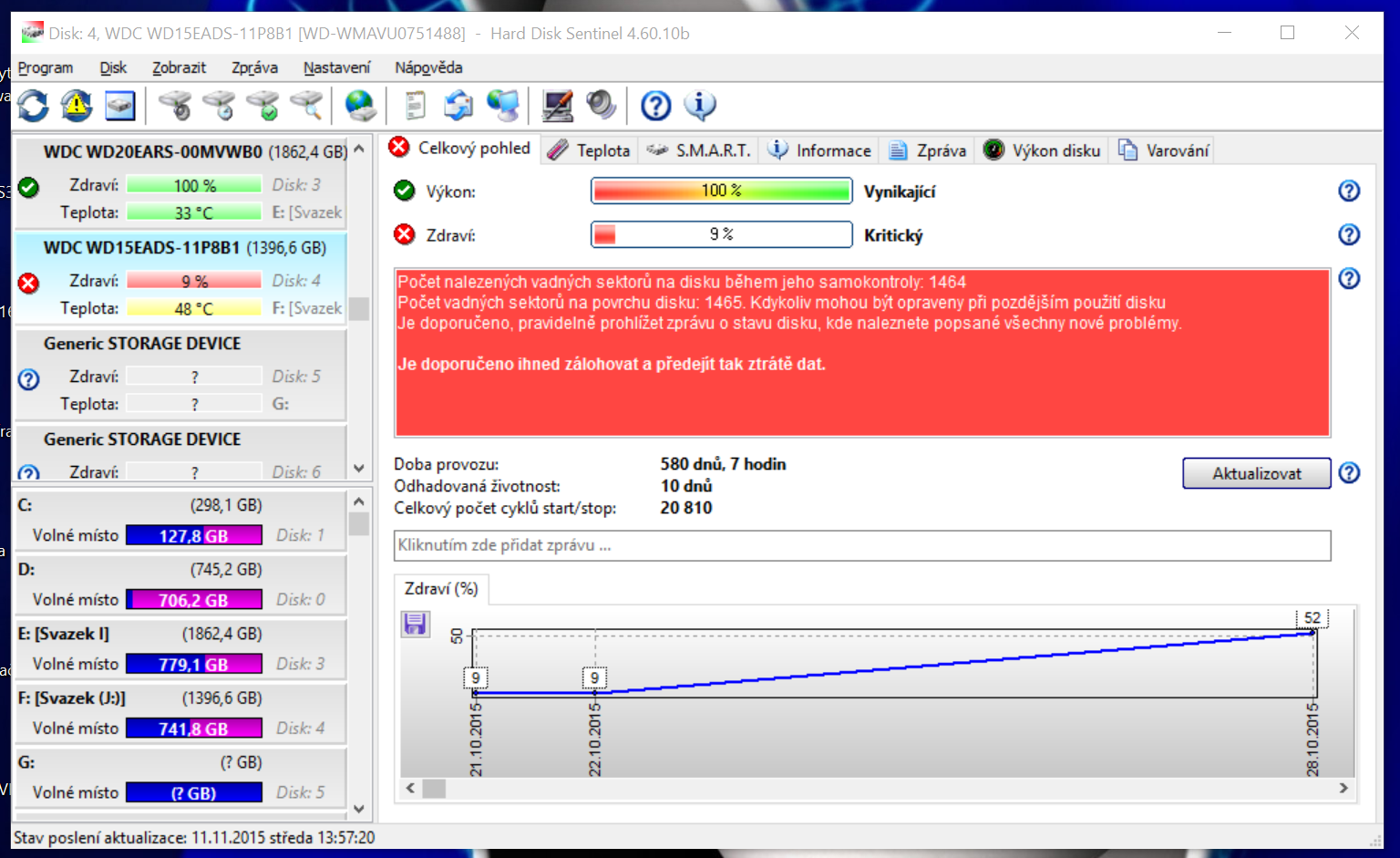Open the Nastavení menu
Screen dimensions: 1400x858
click(x=336, y=67)
